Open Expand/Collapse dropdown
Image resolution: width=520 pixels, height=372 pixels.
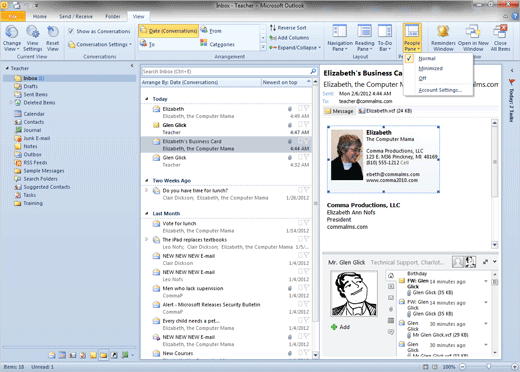[x=295, y=47]
